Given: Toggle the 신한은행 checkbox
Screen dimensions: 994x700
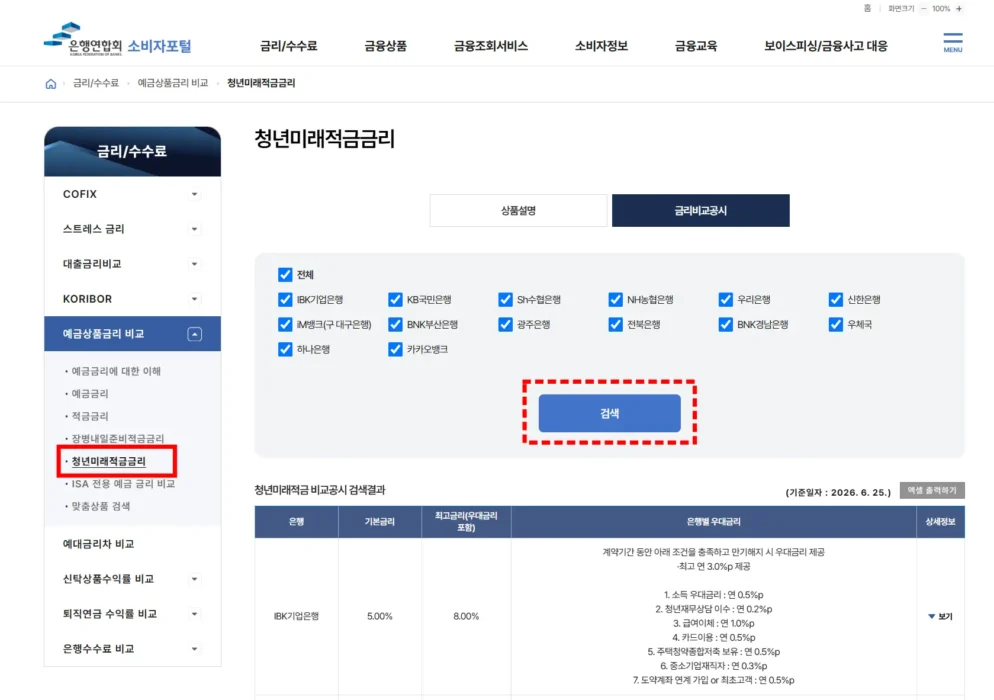Looking at the screenshot, I should coord(836,299).
